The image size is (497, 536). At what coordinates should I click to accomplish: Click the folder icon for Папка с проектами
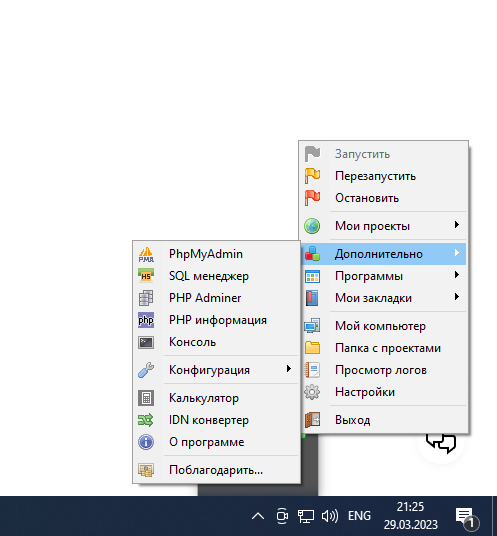(x=312, y=348)
